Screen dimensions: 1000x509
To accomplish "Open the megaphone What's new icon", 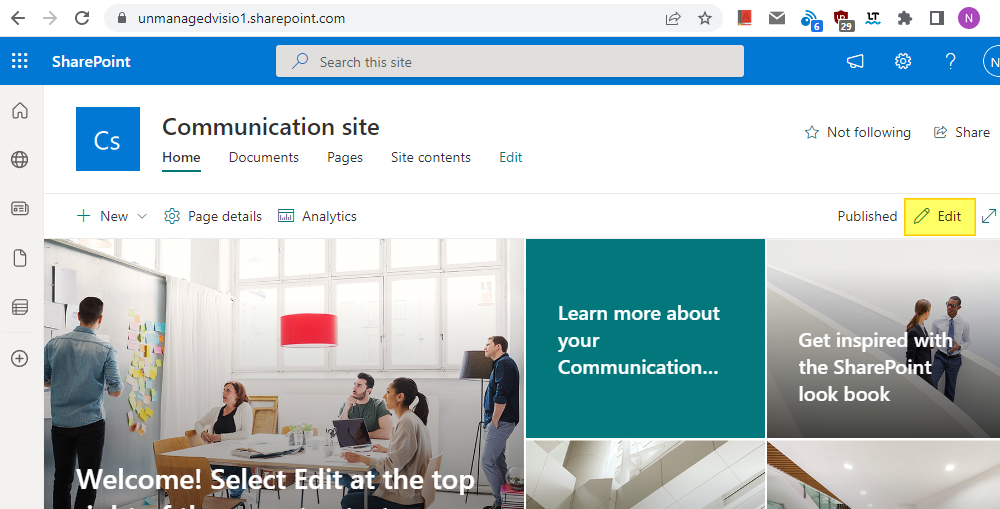I will coord(855,61).
